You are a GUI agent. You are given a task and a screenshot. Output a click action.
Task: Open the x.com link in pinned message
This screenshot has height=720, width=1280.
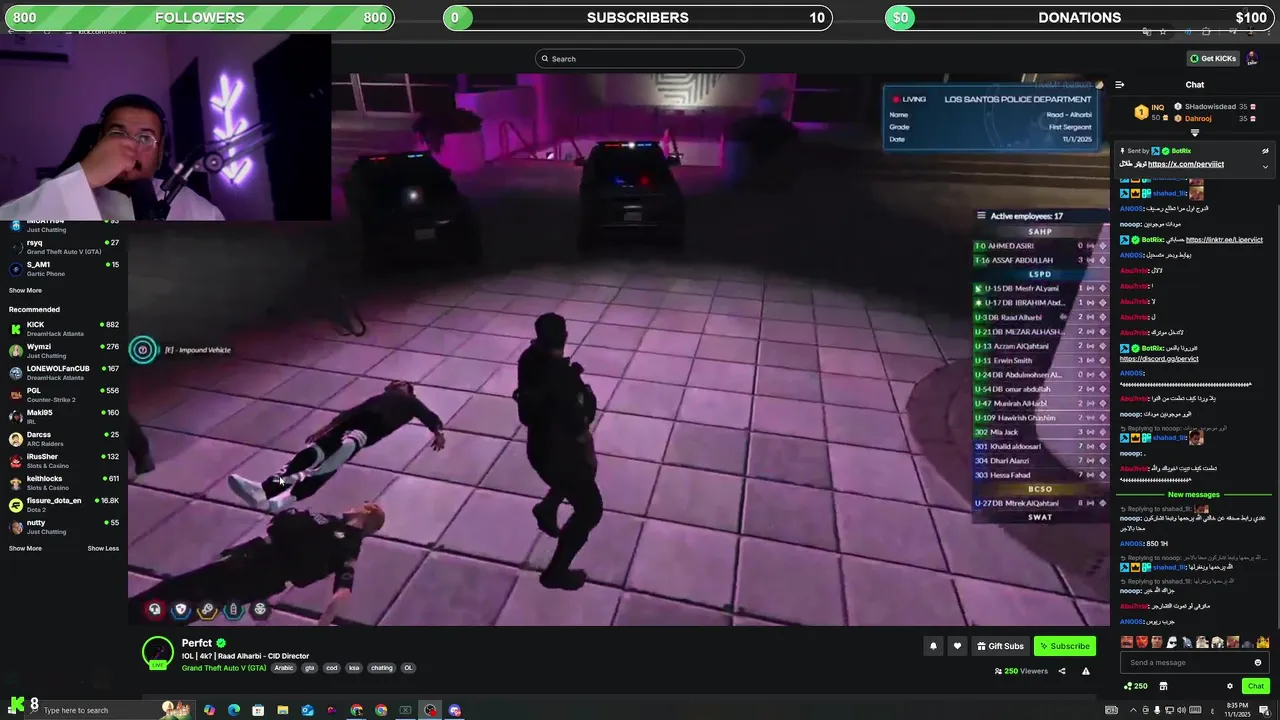[1186, 164]
